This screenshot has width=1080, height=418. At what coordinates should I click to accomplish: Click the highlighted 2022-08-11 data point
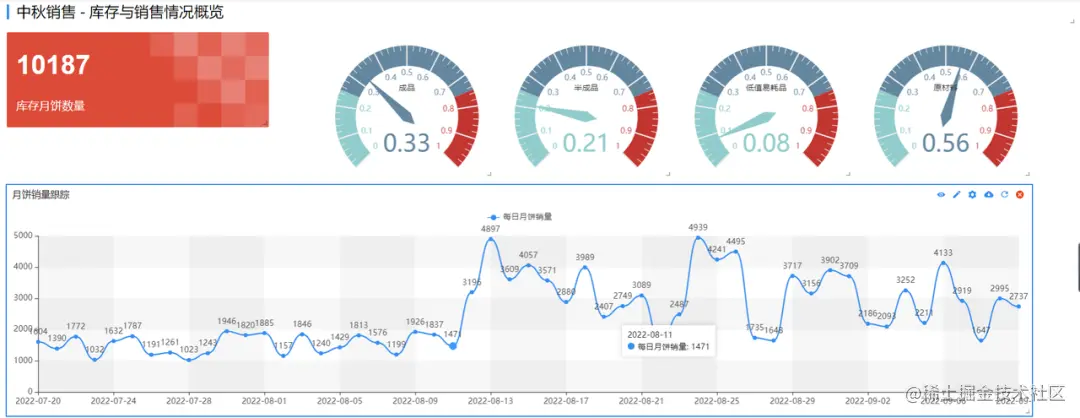point(453,346)
